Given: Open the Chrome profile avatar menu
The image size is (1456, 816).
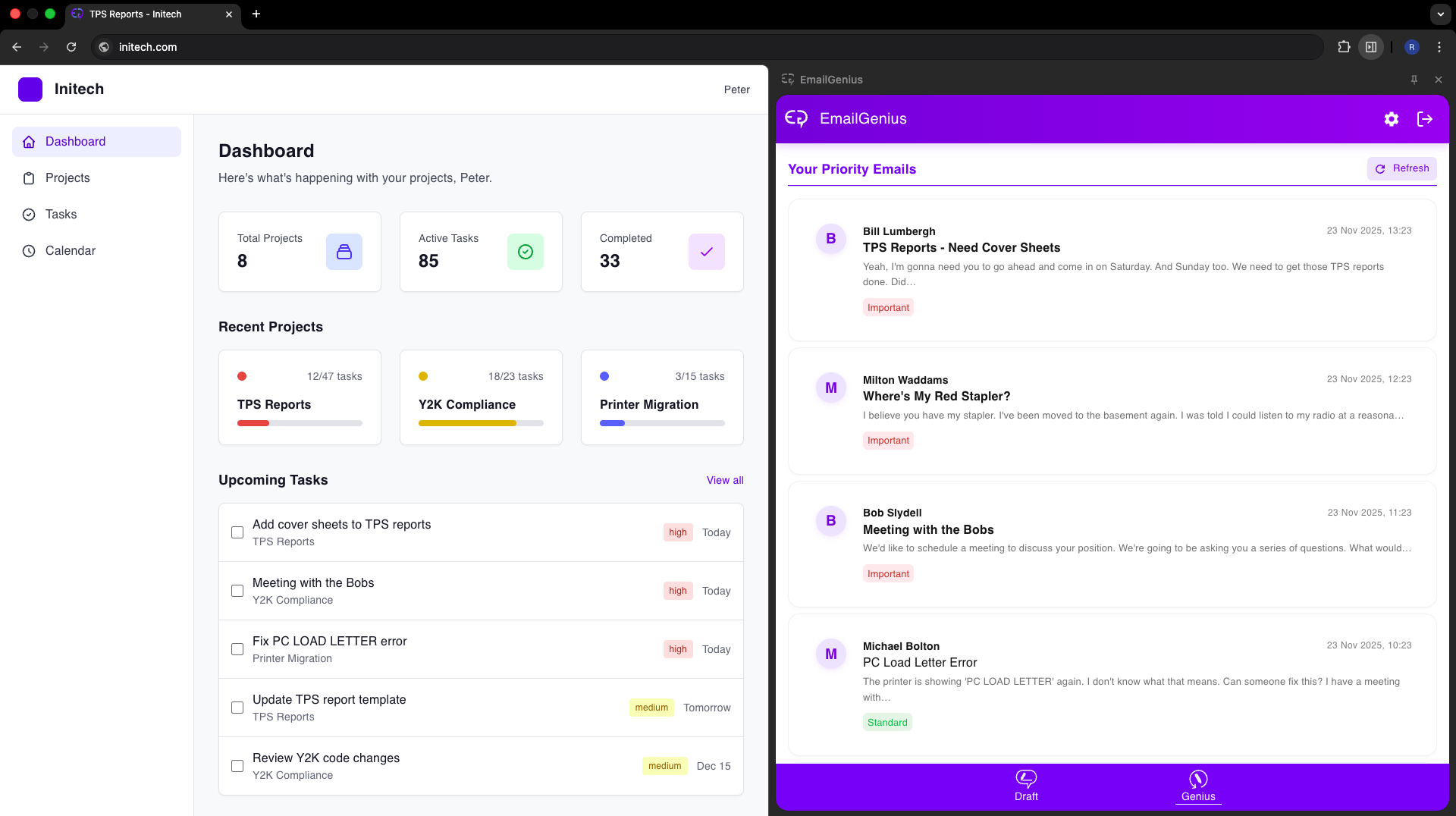Looking at the screenshot, I should point(1410,46).
